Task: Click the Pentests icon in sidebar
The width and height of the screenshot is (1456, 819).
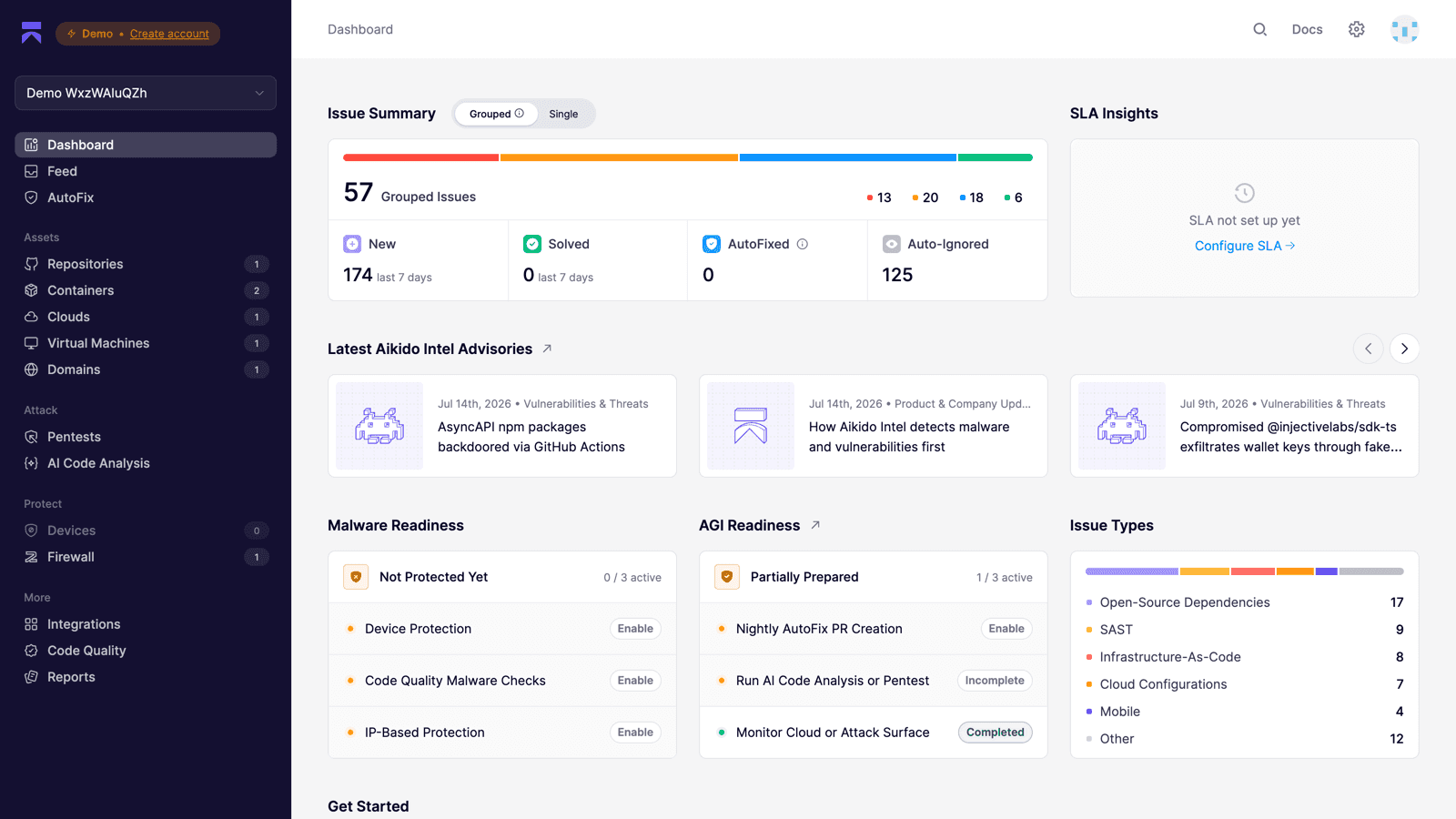Action: tap(31, 437)
